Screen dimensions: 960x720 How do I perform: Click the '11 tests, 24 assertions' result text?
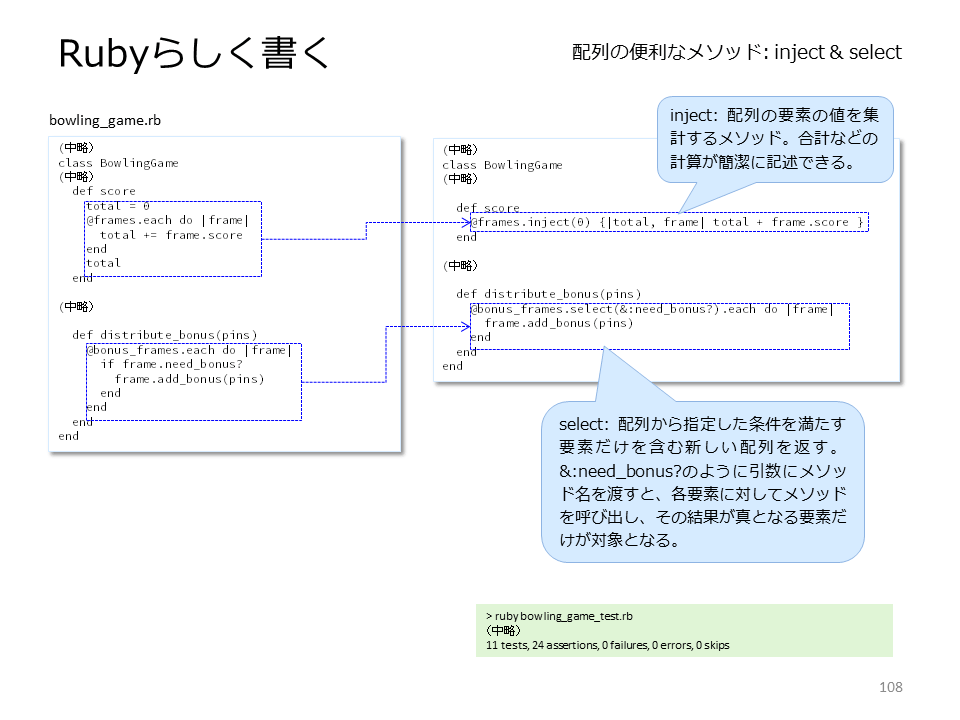pyautogui.click(x=607, y=645)
